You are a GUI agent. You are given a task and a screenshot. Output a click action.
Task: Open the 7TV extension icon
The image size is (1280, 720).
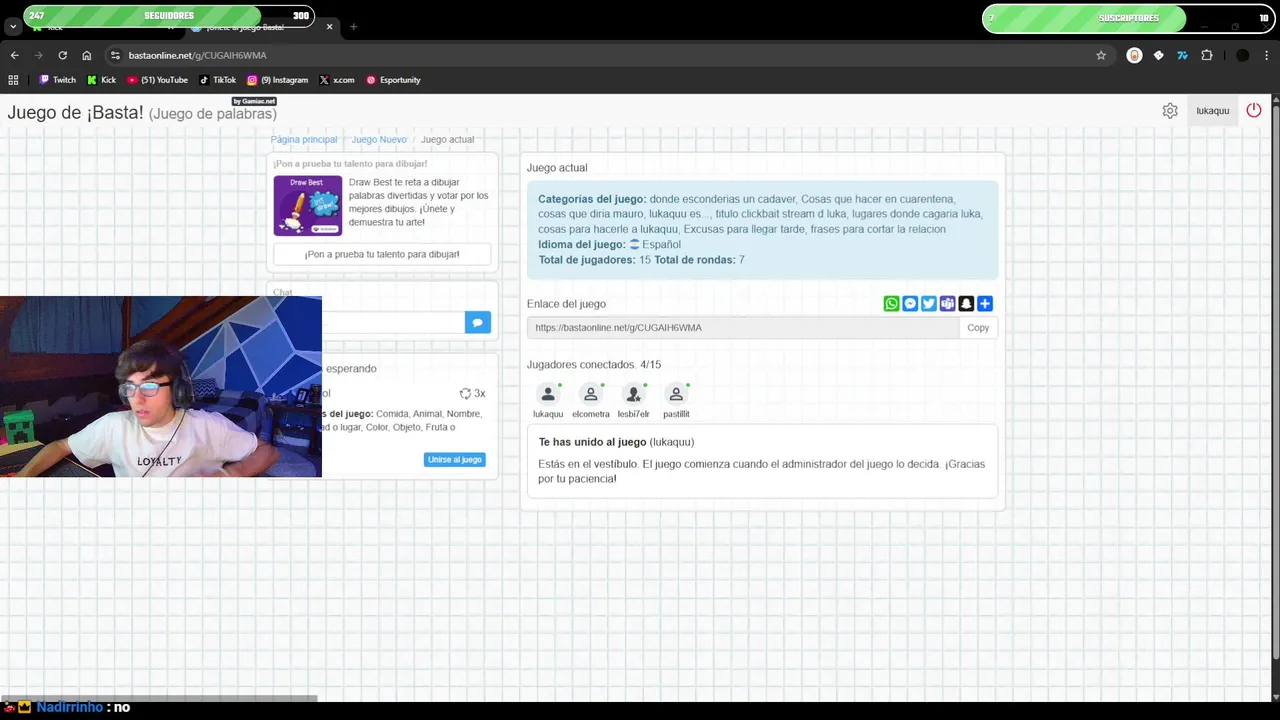(x=1182, y=55)
